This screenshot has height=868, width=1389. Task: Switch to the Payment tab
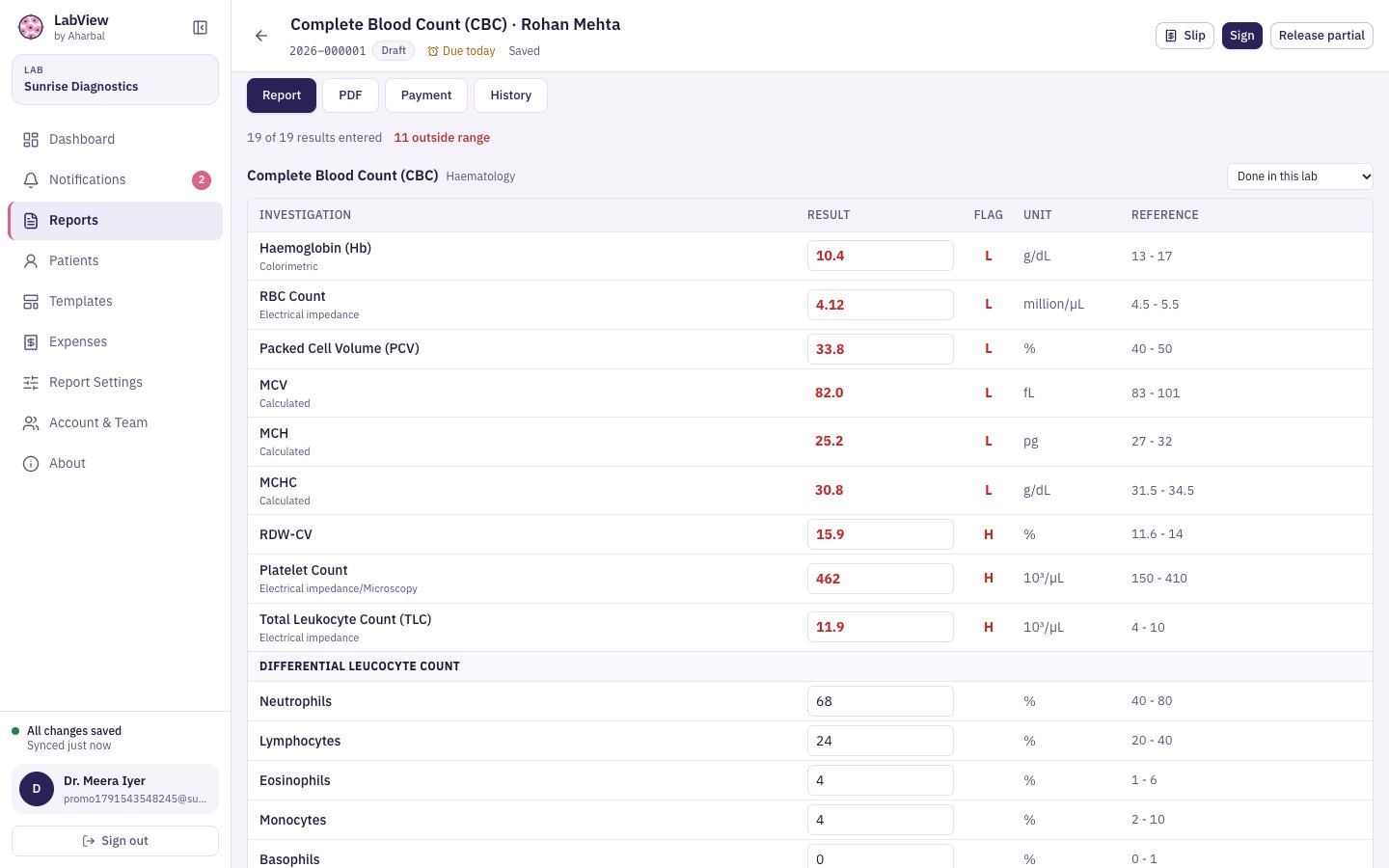click(x=426, y=95)
